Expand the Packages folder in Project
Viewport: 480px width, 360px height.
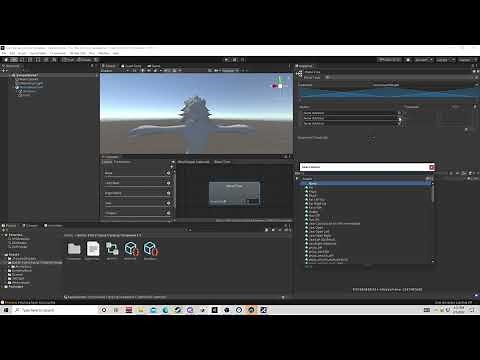pos(3,286)
